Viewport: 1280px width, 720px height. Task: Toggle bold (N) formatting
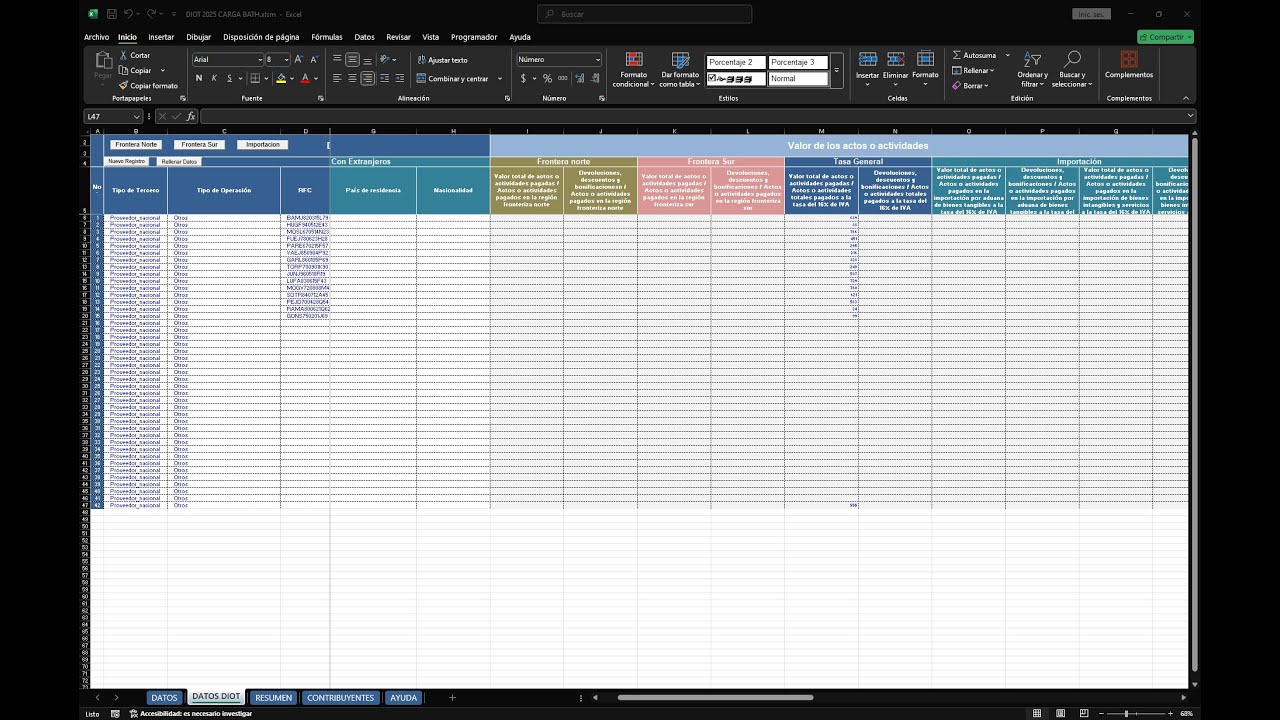[199, 78]
